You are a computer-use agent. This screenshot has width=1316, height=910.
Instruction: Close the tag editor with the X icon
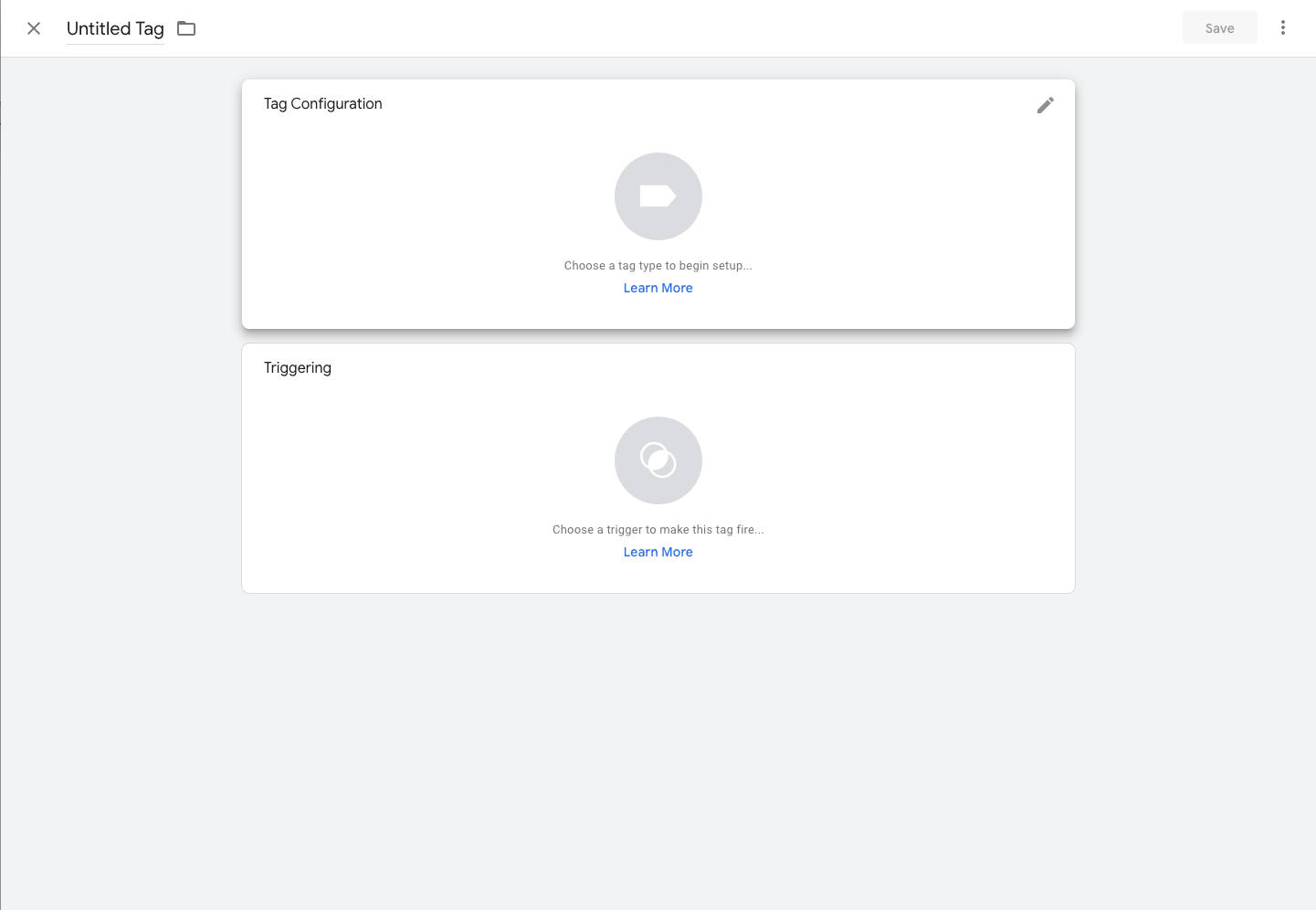(x=34, y=28)
